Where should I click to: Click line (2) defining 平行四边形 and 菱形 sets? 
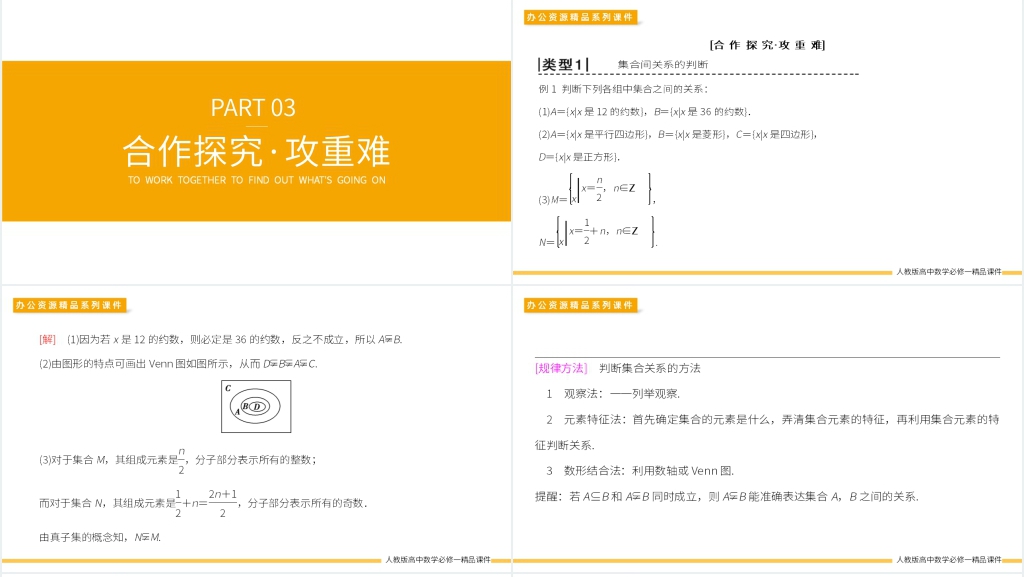[x=678, y=134]
